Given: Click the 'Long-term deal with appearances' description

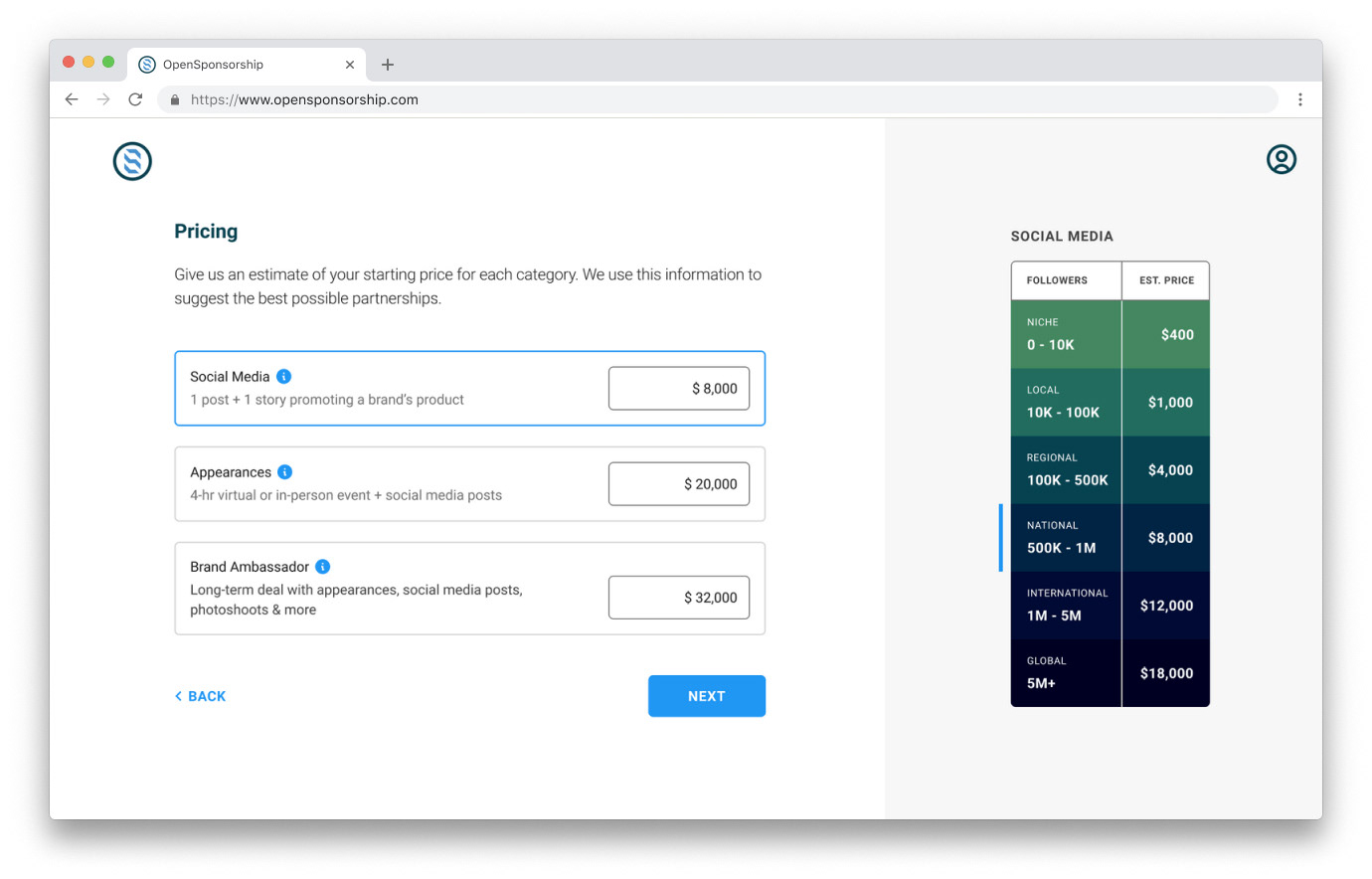Looking at the screenshot, I should [x=356, y=600].
